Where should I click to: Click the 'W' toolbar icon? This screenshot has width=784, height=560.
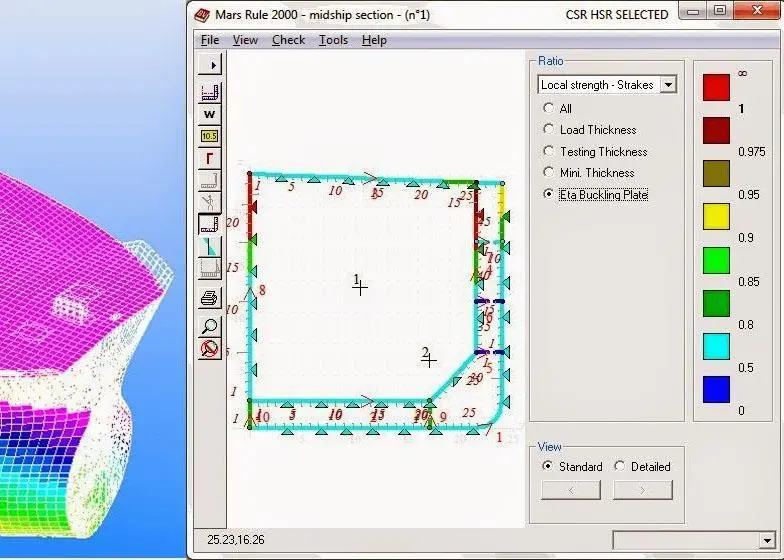(x=210, y=114)
